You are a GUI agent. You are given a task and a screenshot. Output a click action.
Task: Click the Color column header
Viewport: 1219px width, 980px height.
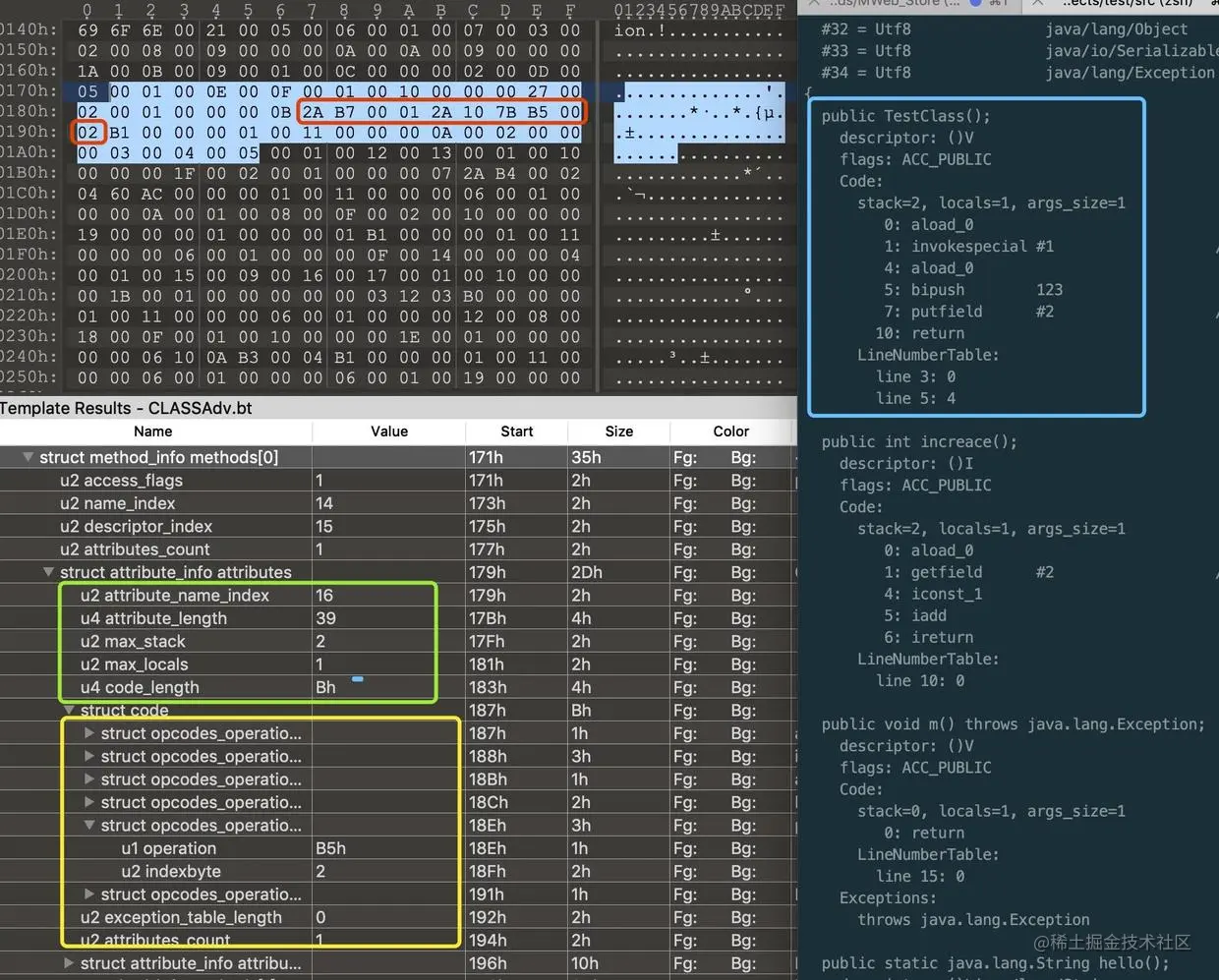tap(731, 432)
